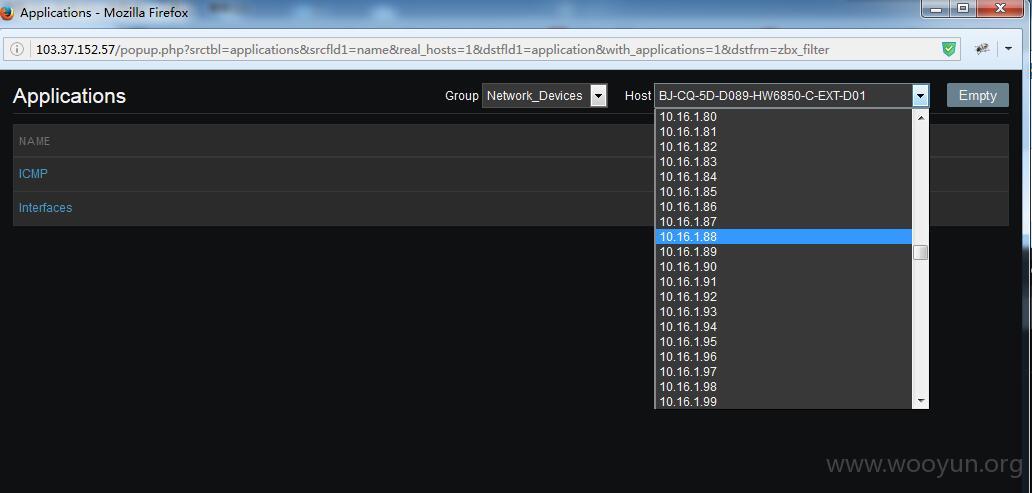The height and width of the screenshot is (493, 1032).
Task: Click the Firefox logo in title bar
Action: coord(7,13)
